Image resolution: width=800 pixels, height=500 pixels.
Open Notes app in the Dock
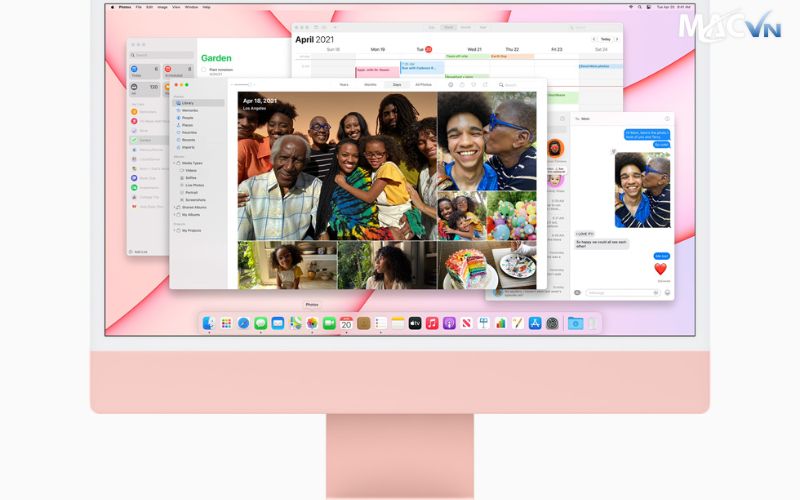[398, 323]
